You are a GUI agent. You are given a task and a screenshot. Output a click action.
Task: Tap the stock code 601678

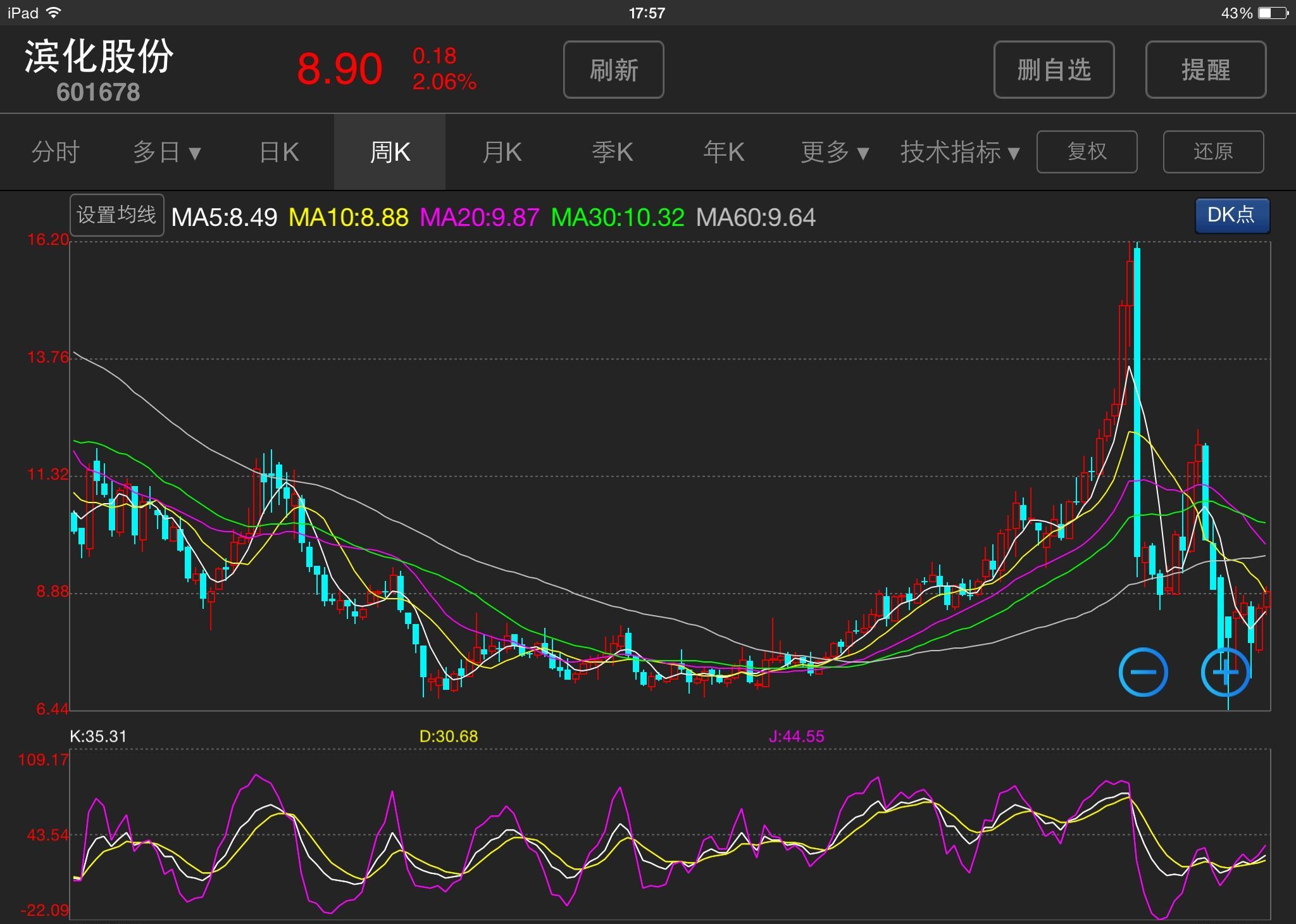pyautogui.click(x=98, y=92)
